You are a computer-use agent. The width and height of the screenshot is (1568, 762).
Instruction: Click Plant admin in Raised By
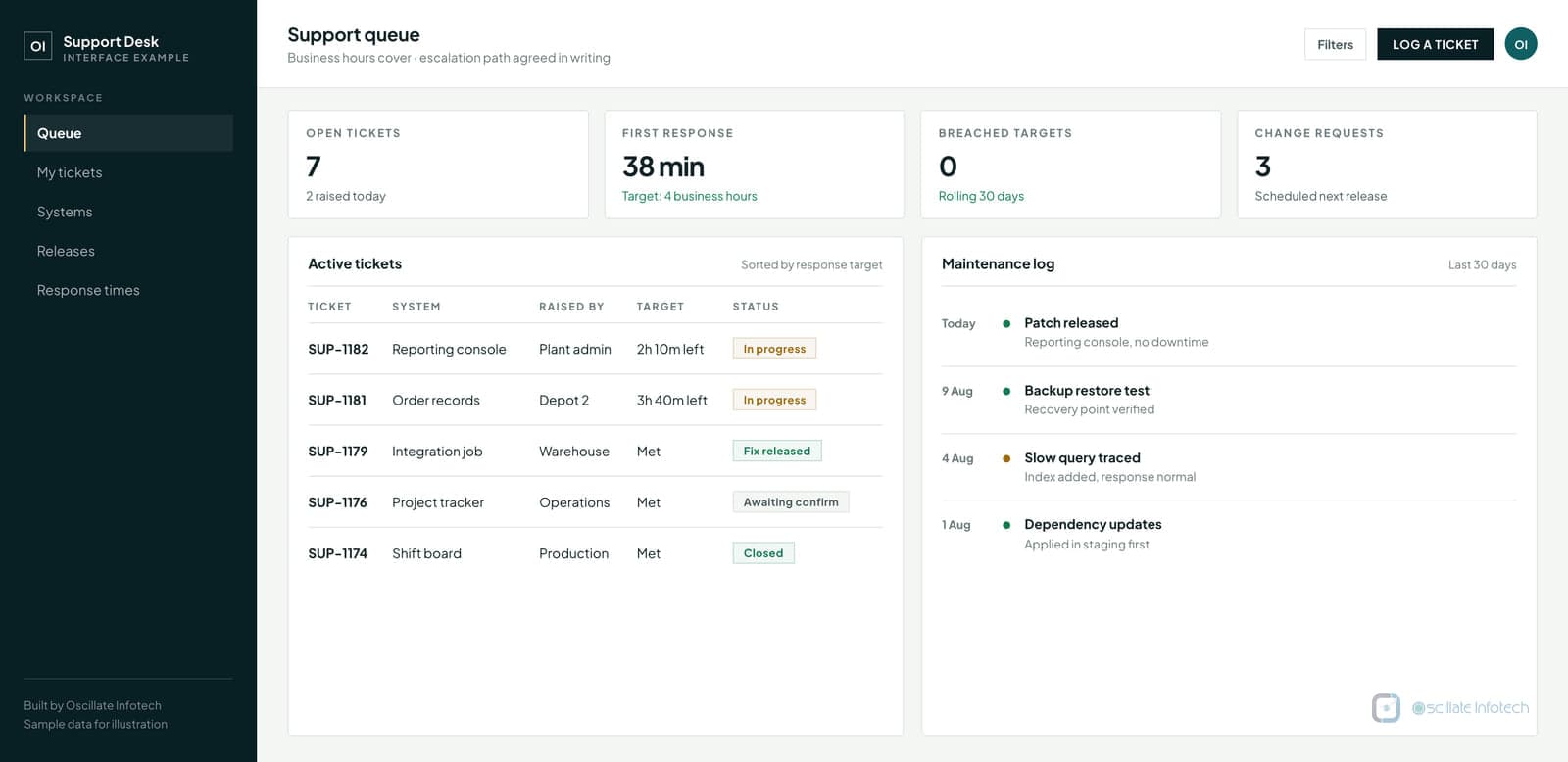(x=575, y=349)
